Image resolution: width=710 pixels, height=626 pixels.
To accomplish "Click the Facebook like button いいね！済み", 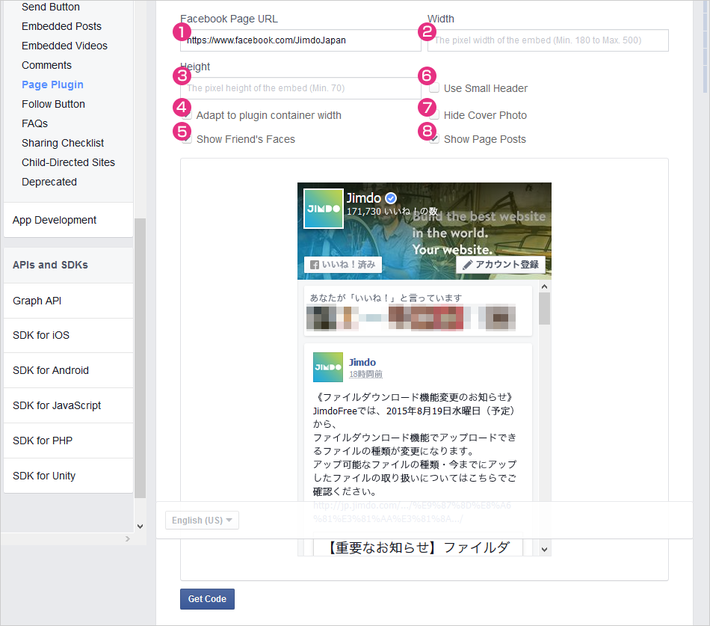I will (343, 265).
